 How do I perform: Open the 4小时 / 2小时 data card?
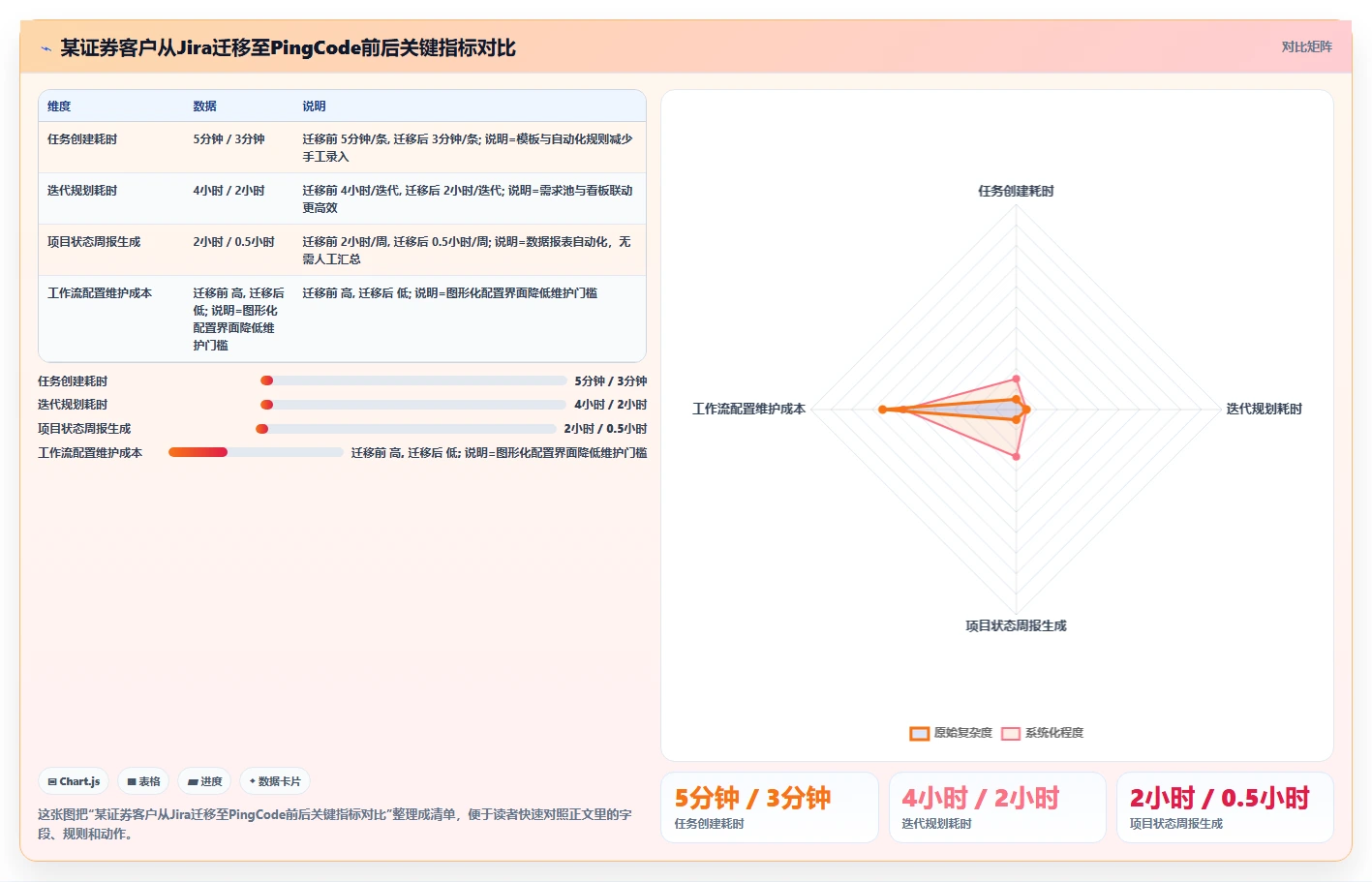[x=997, y=807]
